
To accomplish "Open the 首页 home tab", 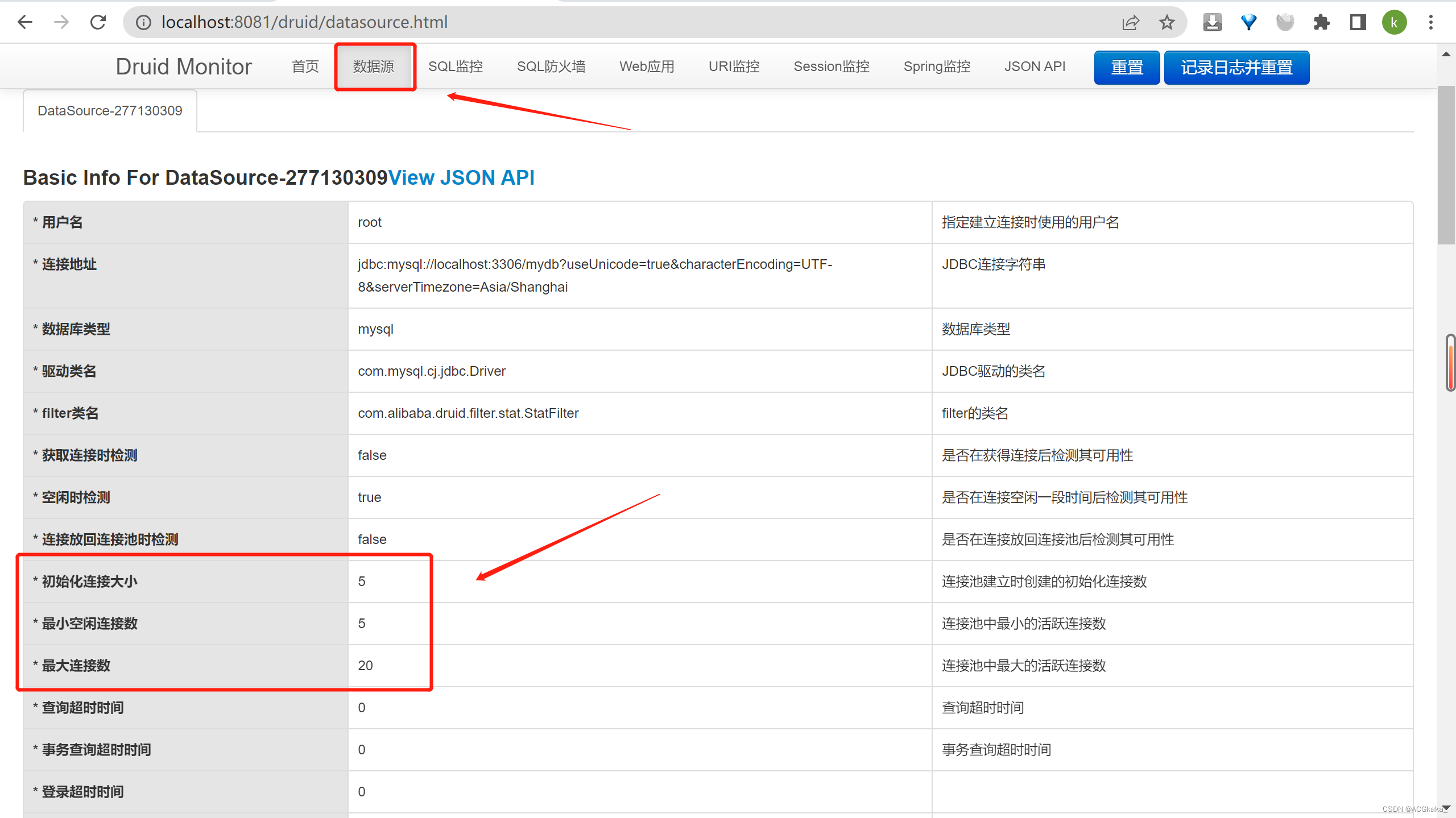I will (305, 67).
